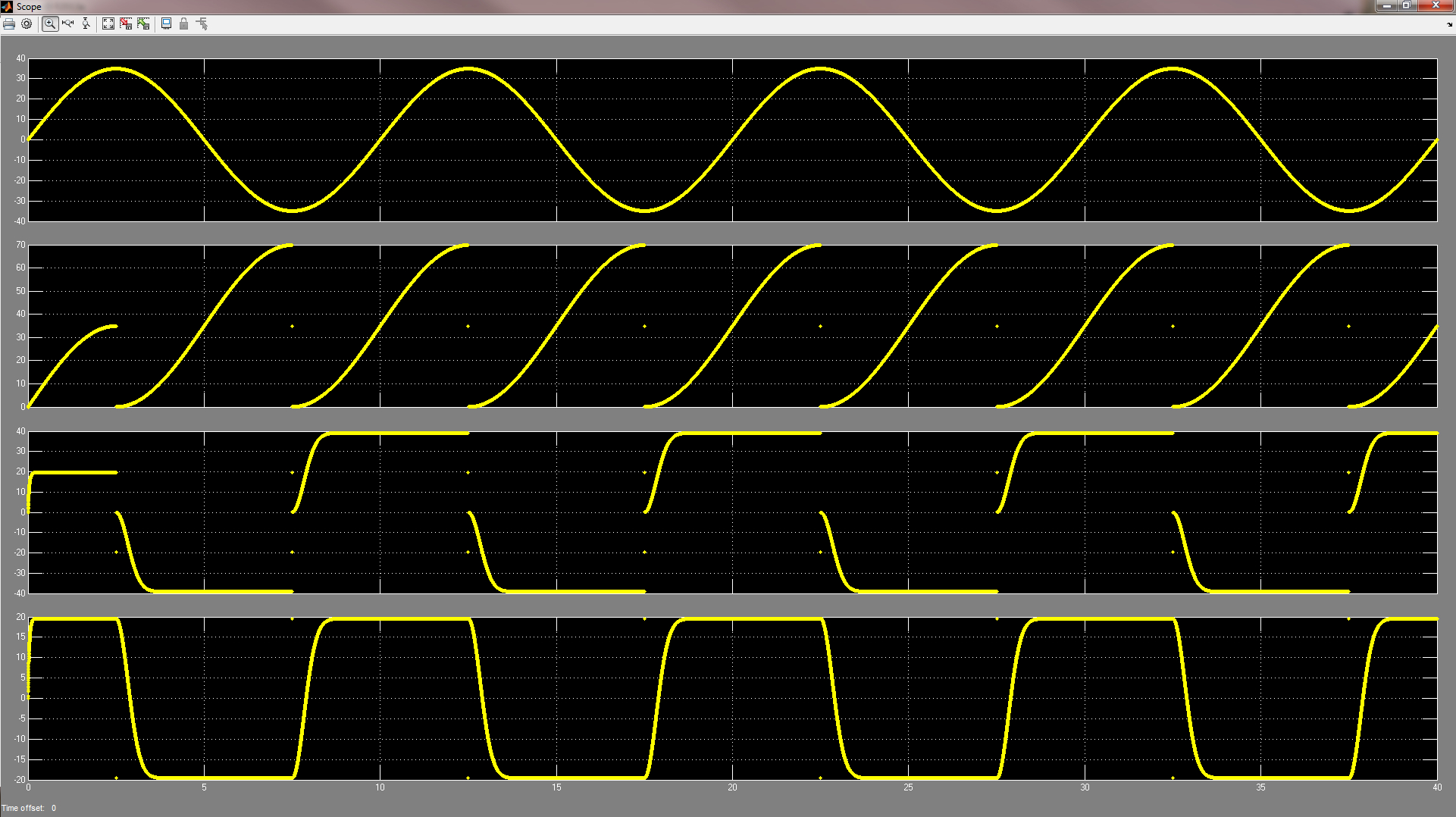Save current axes settings (red arrow icon)
The image size is (1456, 817).
coord(126,24)
